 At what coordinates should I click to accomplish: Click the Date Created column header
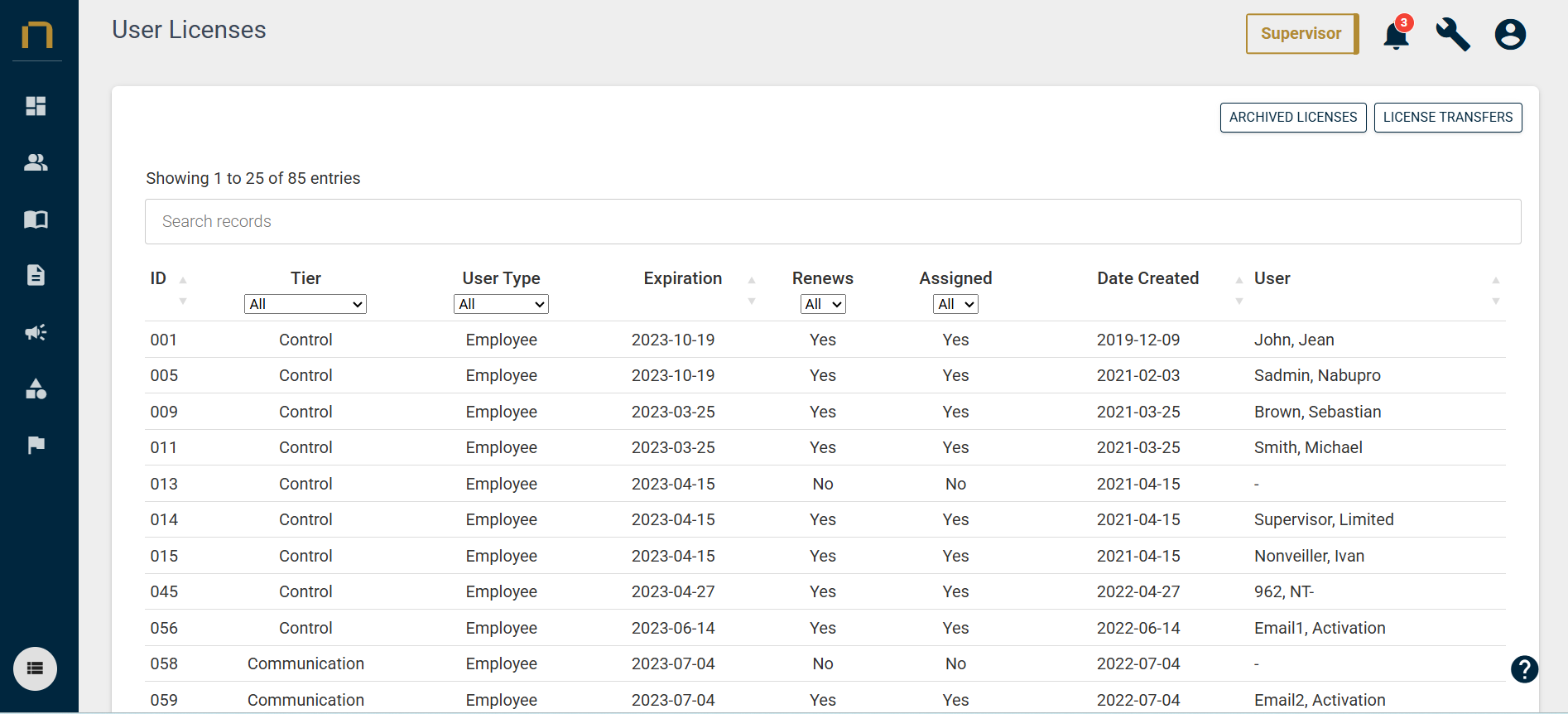click(x=1147, y=278)
